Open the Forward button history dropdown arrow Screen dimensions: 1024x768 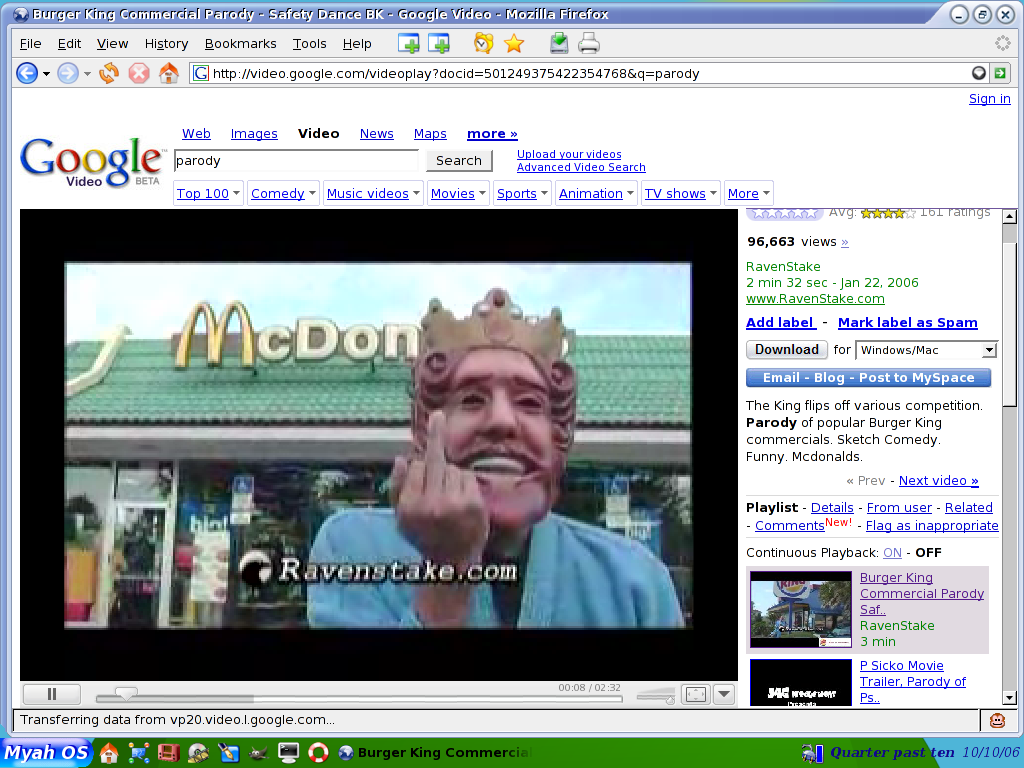coord(88,74)
